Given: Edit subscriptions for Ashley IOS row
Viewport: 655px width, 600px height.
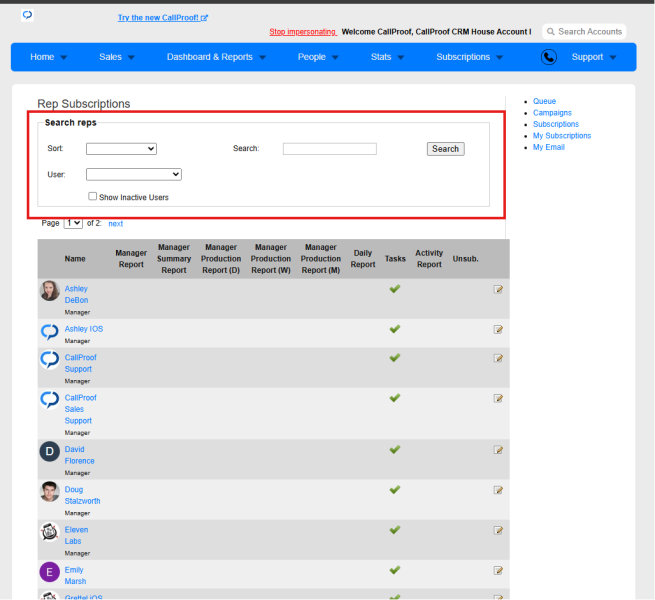Looking at the screenshot, I should coord(498,329).
